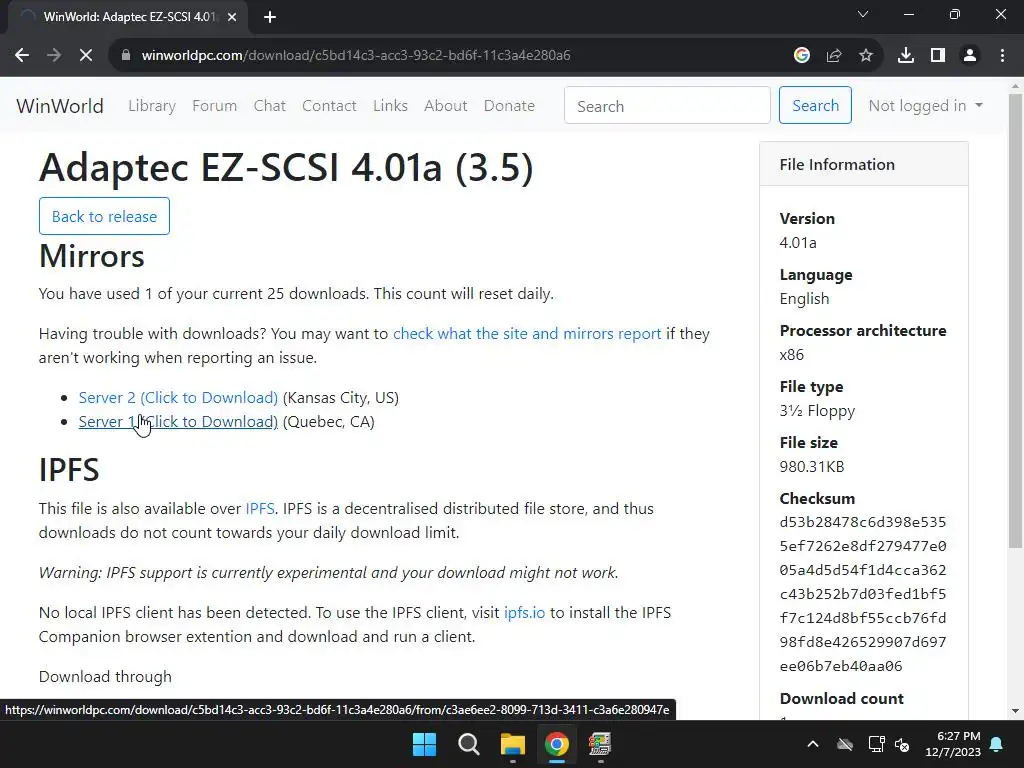Share this page using the share icon
Viewport: 1024px width, 768px height.
834,56
